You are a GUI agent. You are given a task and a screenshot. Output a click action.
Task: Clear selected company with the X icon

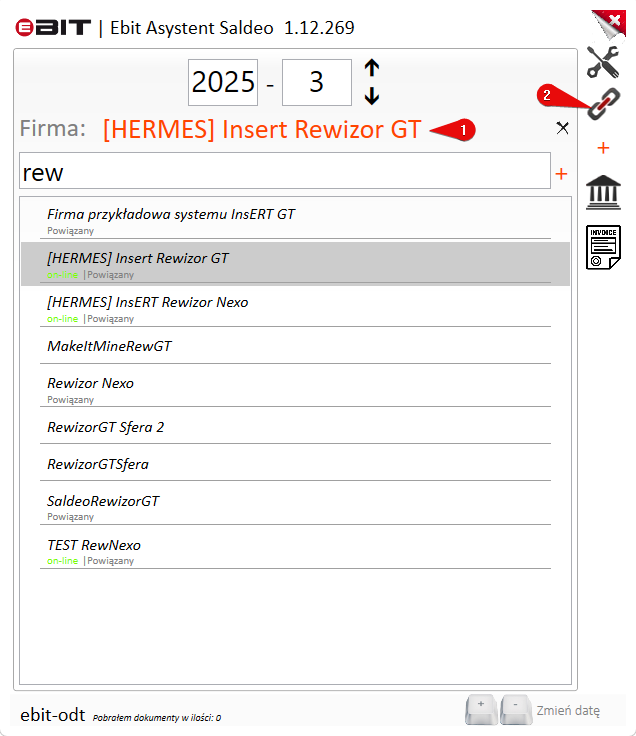click(x=562, y=128)
